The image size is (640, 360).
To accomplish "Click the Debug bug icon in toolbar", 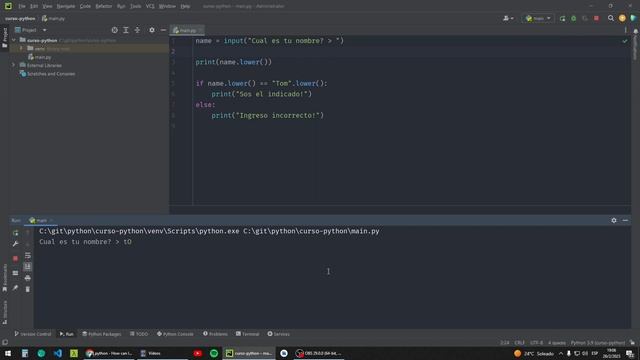I will coord(573,18).
